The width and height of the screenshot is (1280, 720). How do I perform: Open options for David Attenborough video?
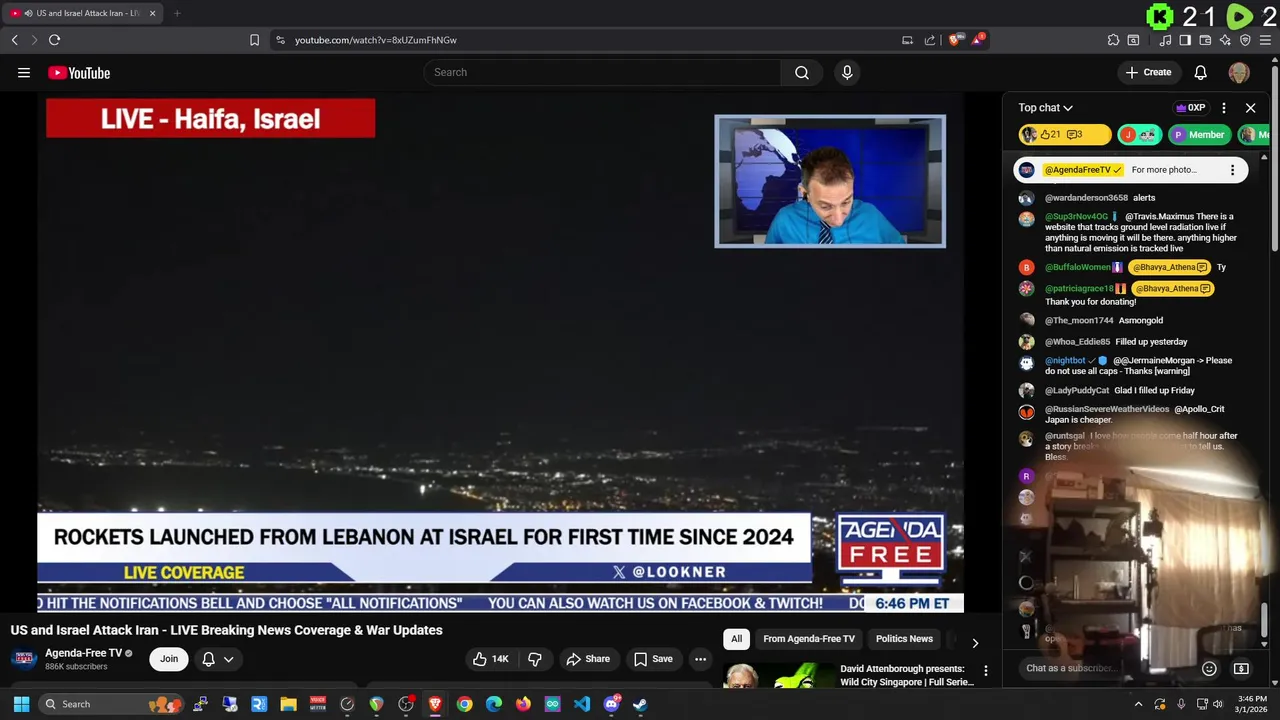click(x=985, y=671)
